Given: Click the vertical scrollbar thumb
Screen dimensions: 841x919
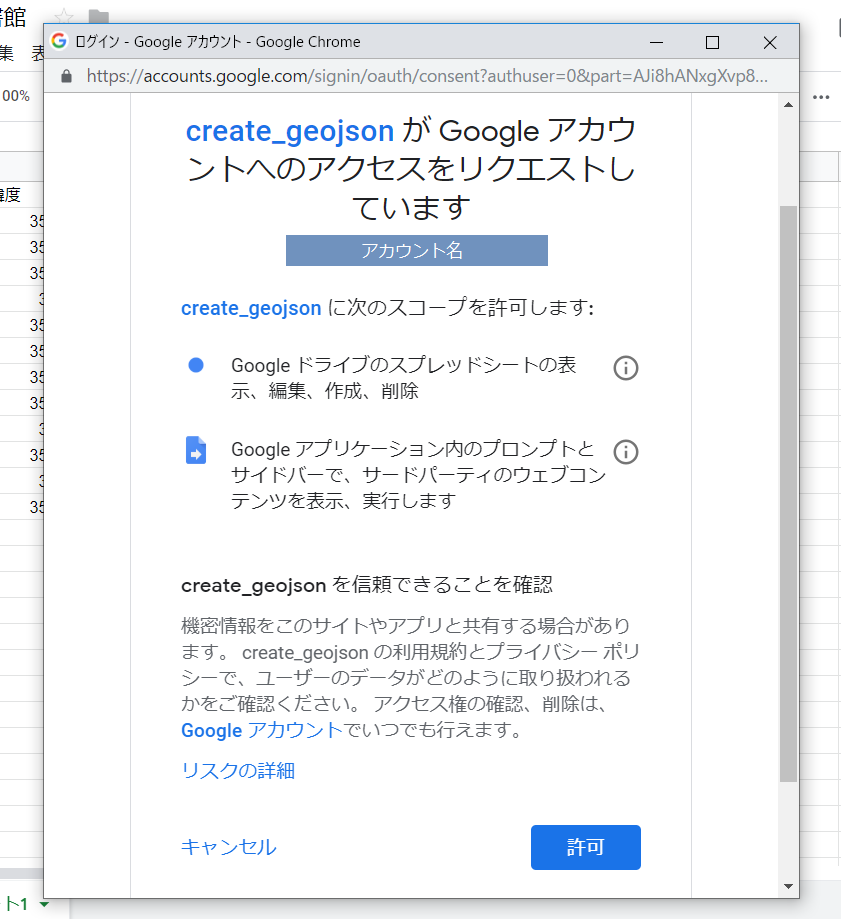Looking at the screenshot, I should pyautogui.click(x=788, y=493).
